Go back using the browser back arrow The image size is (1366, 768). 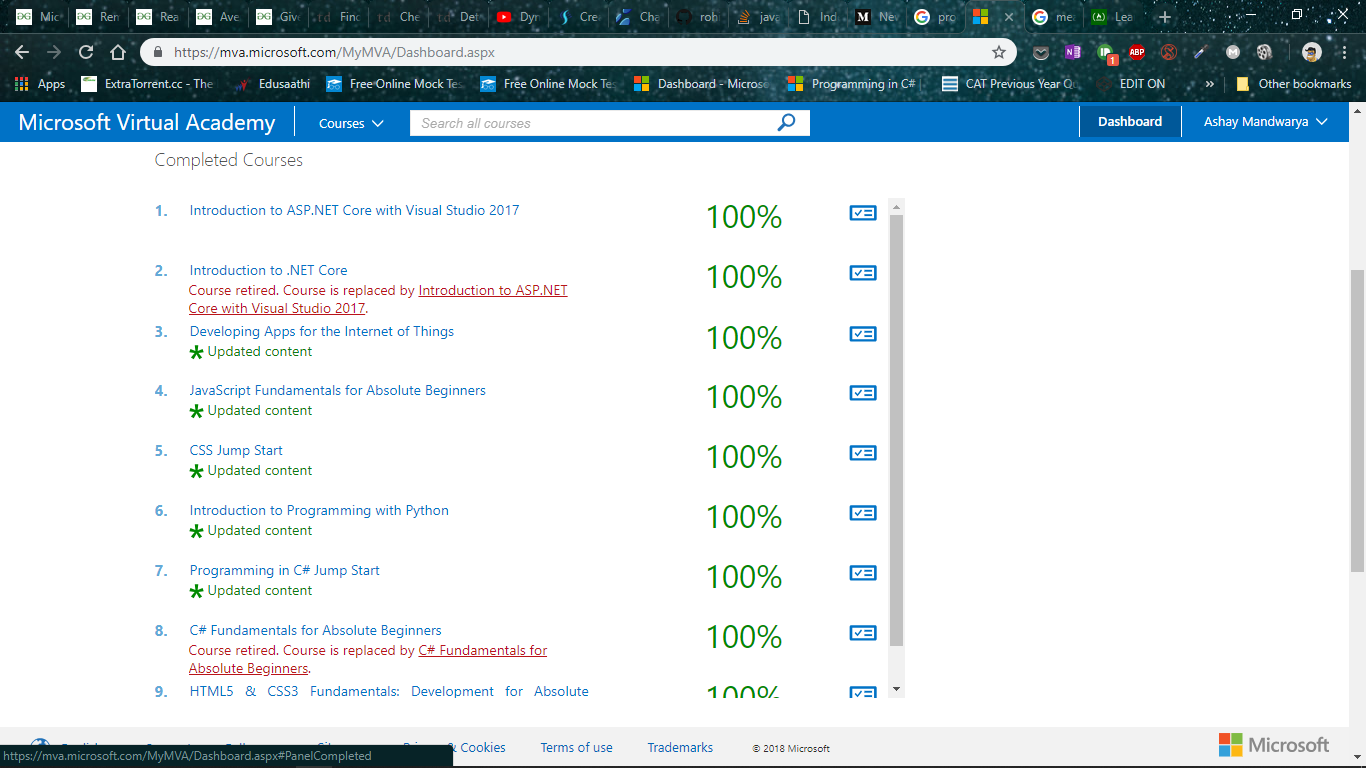(22, 52)
